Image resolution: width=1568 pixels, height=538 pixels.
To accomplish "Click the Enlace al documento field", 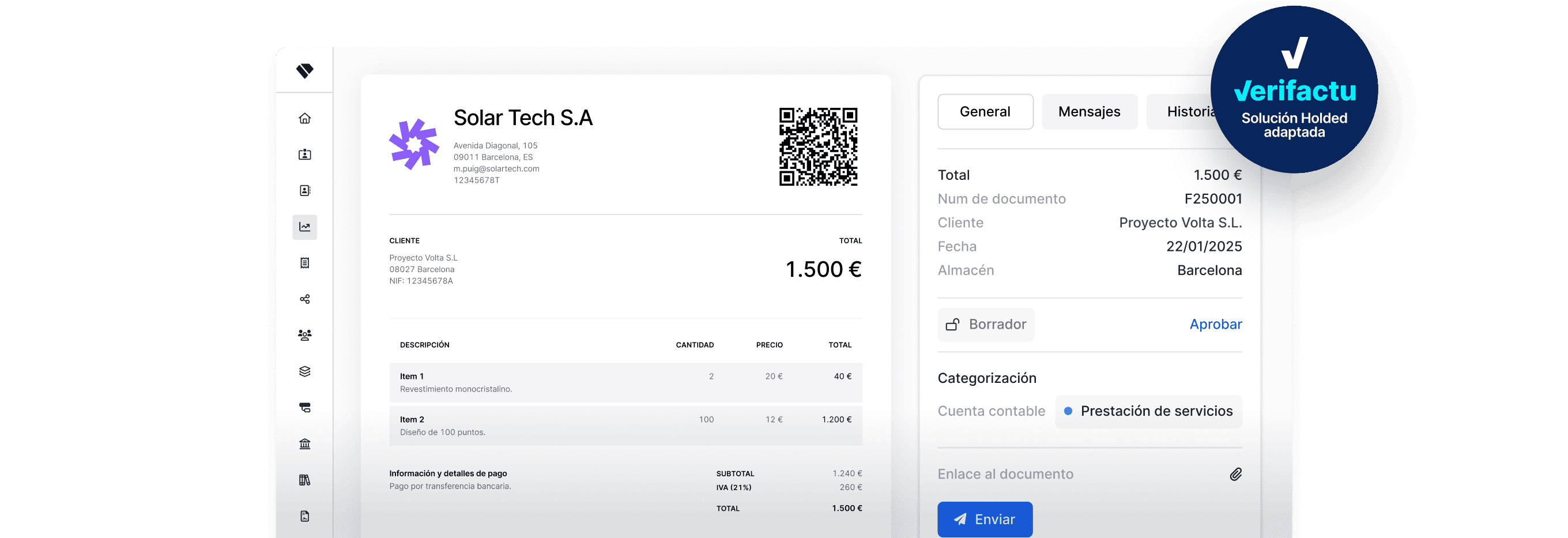I will [1090, 474].
